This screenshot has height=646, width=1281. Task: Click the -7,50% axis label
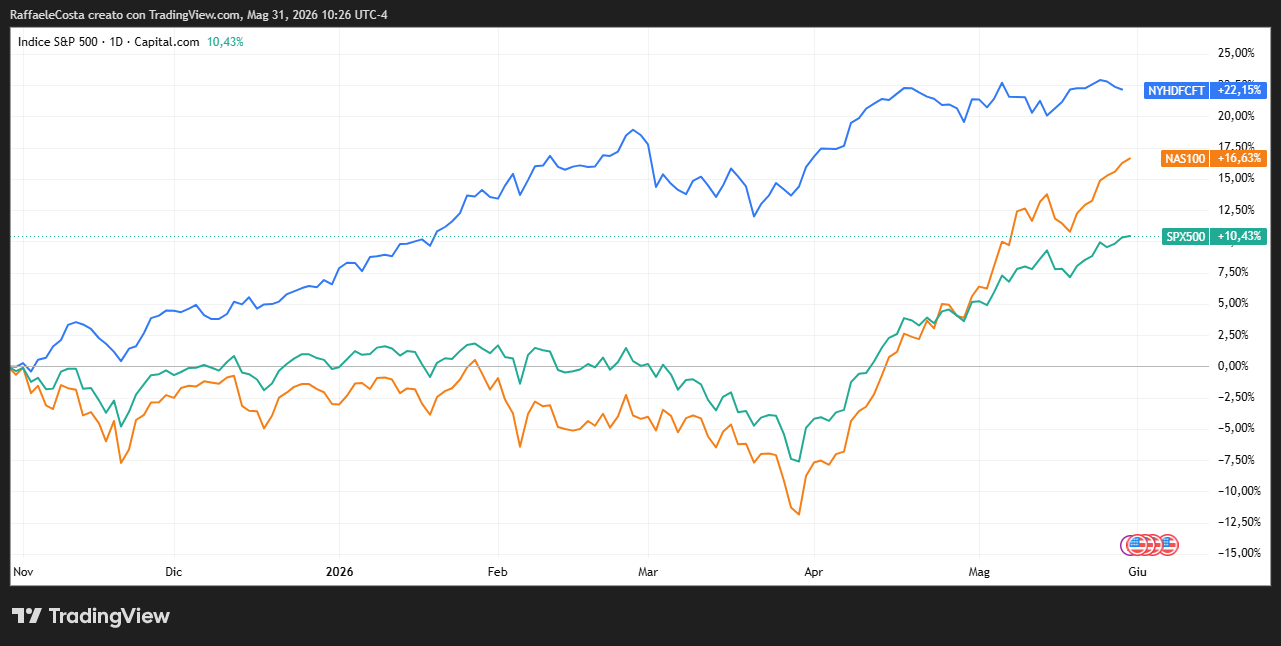pos(1237,460)
